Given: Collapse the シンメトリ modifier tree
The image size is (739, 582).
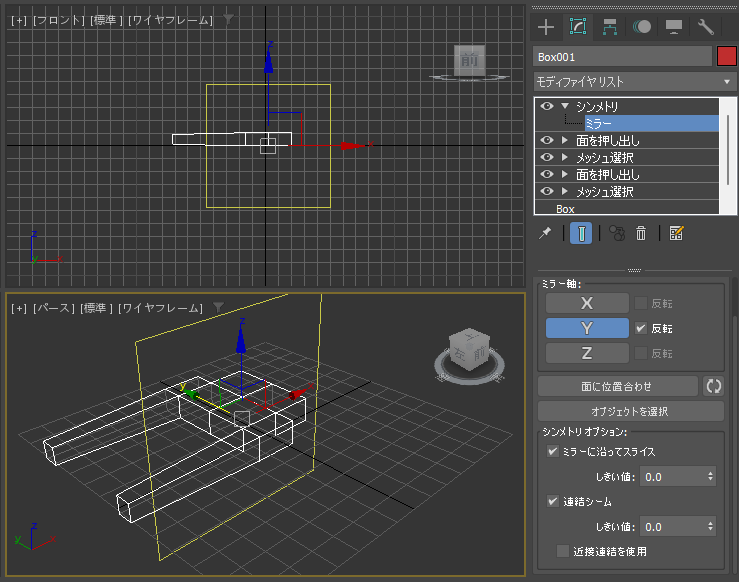Looking at the screenshot, I should coord(565,106).
